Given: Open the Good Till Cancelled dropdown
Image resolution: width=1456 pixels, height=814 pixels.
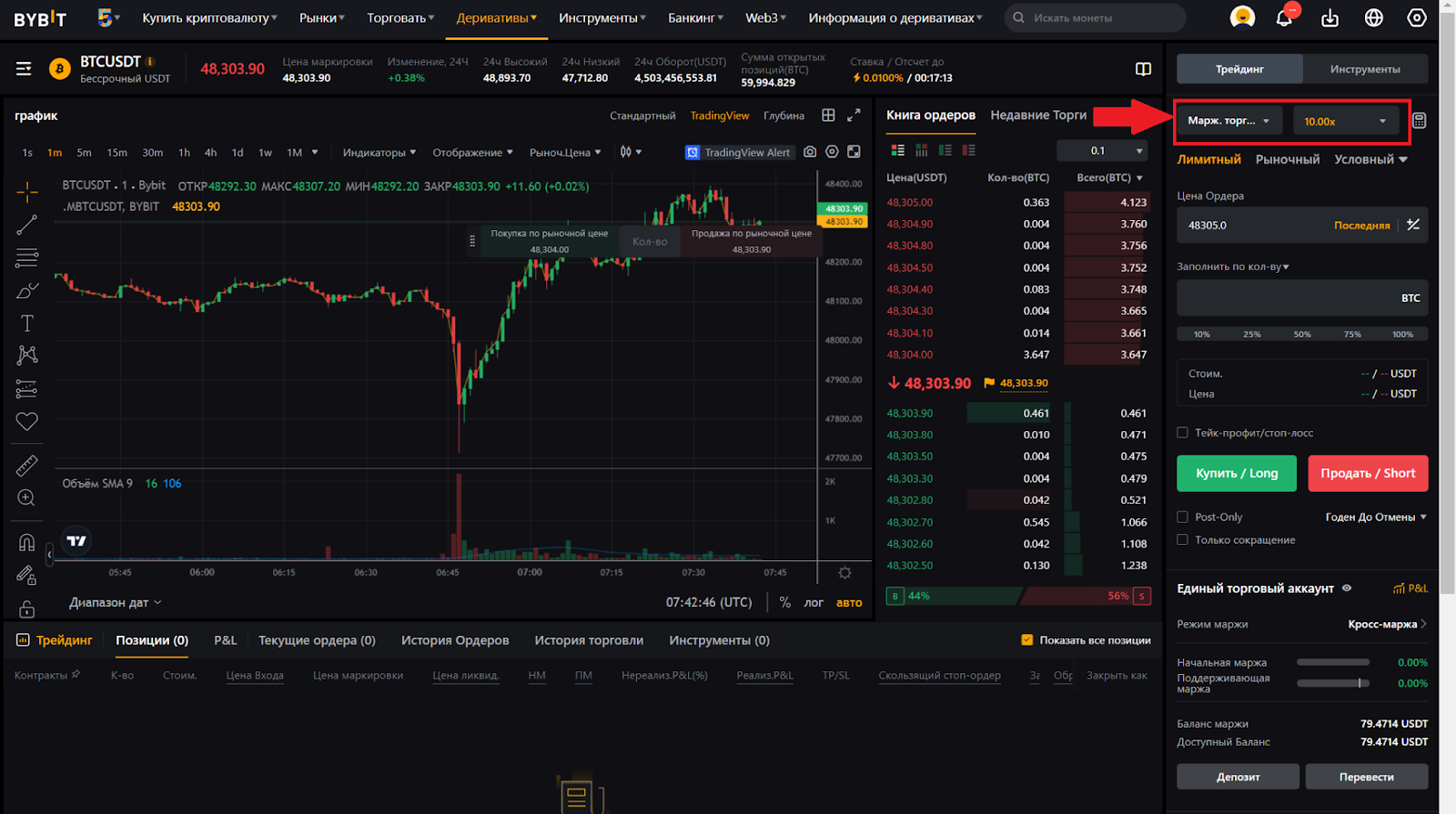Looking at the screenshot, I should pos(1376,517).
